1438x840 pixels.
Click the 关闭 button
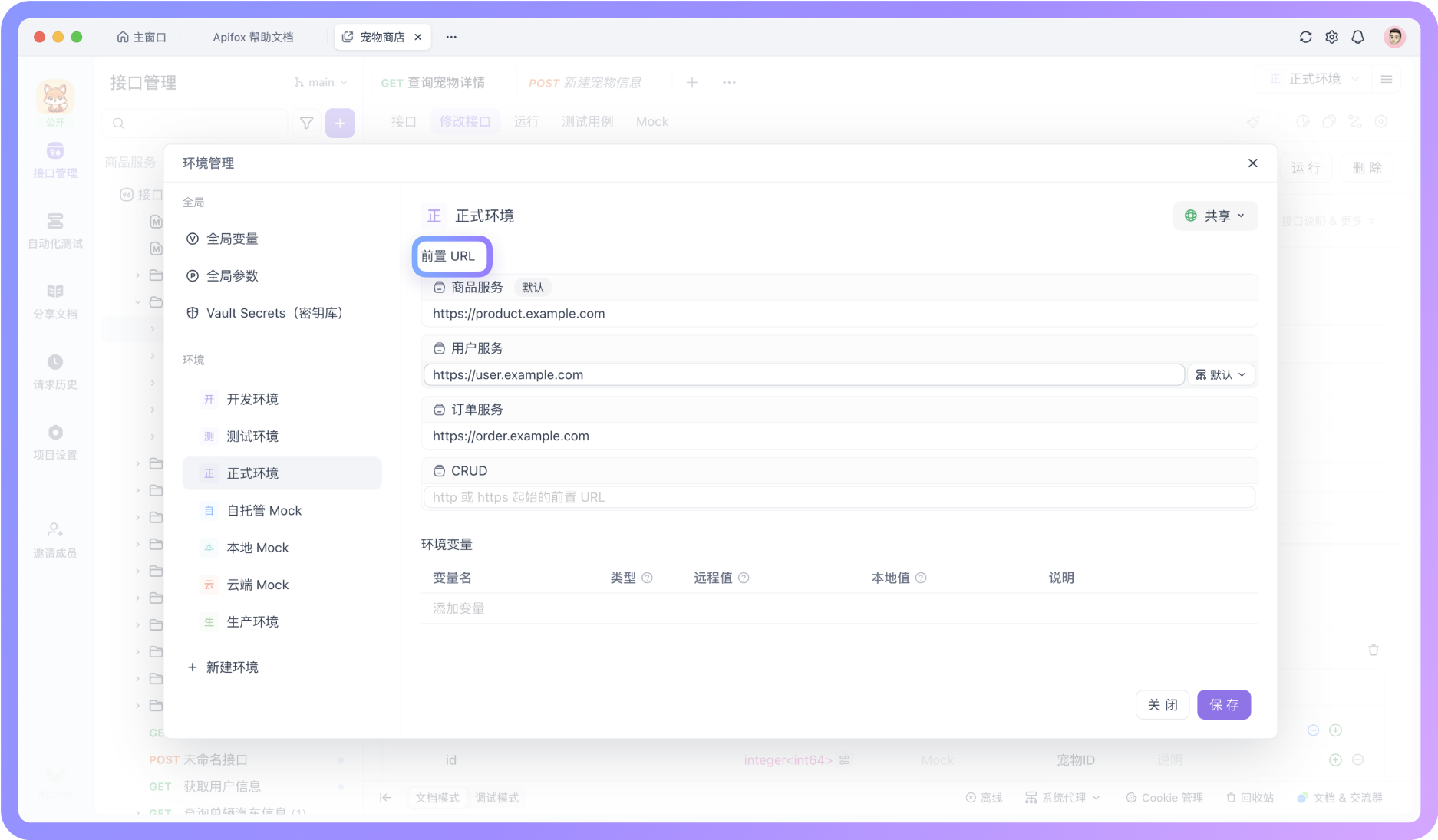[1162, 704]
